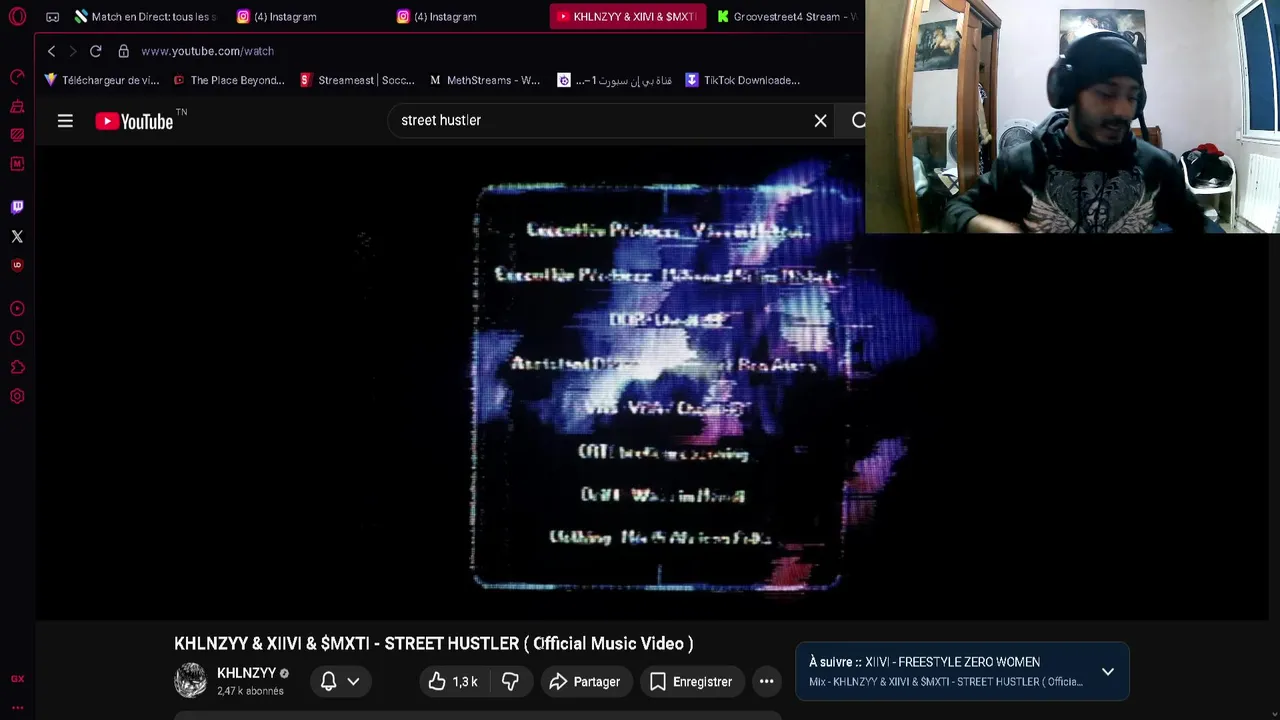
Task: Click the Mix - KHLNZYY & XIIVI playlist line
Action: (x=946, y=682)
